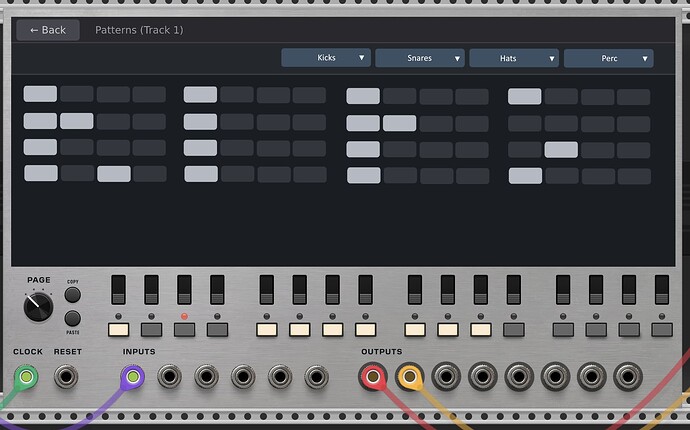The image size is (690, 430).
Task: Toggle step 1 button off
Action: [118, 330]
